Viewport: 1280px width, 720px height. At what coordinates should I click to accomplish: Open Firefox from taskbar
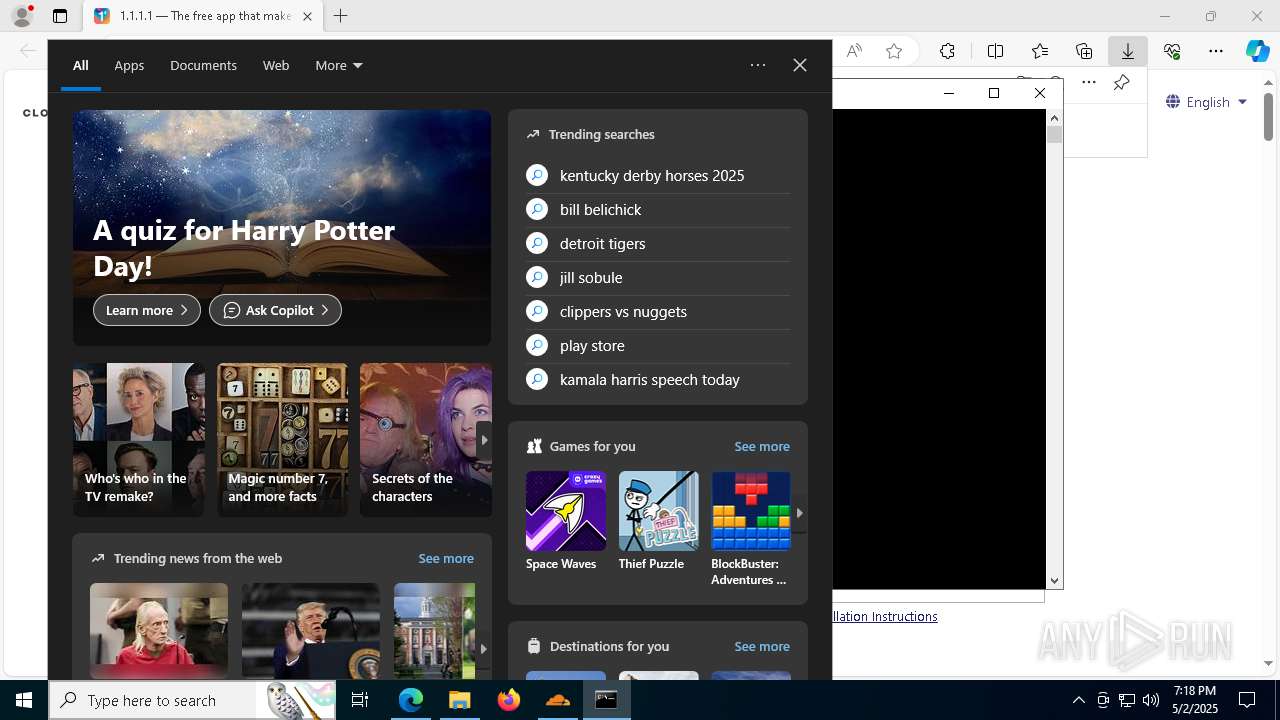(x=509, y=700)
